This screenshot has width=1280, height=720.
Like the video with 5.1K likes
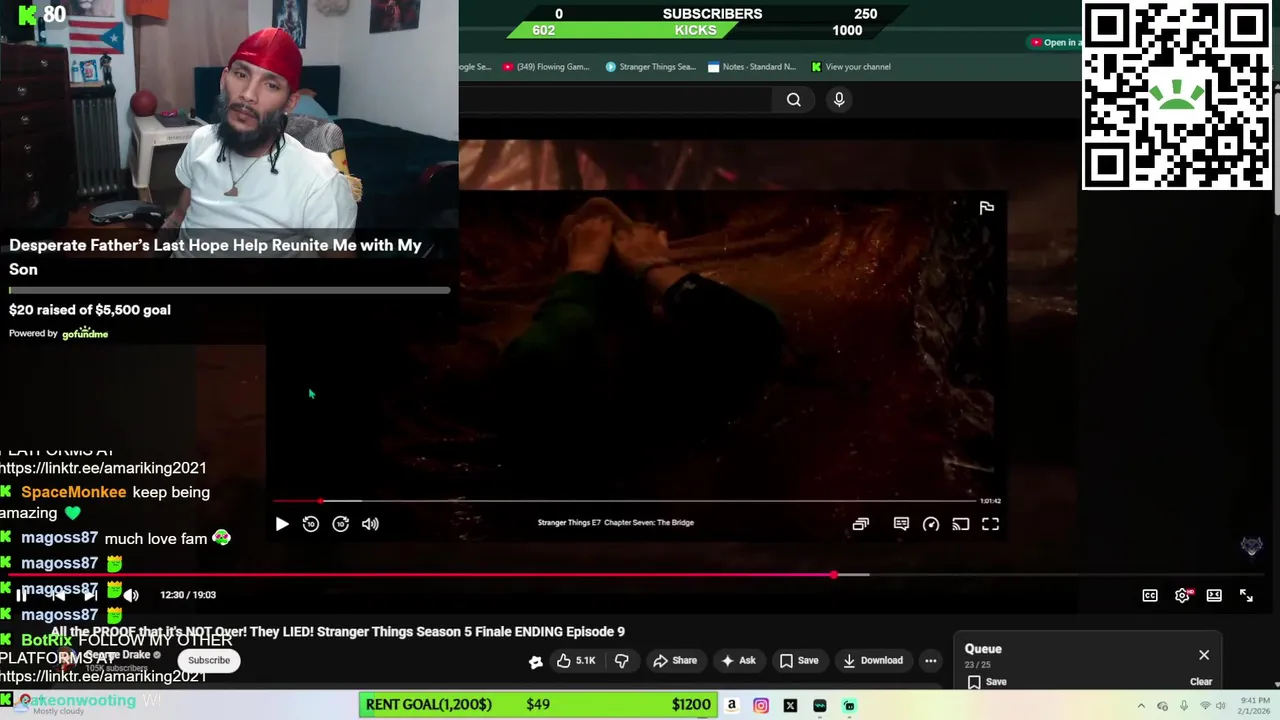pos(576,660)
